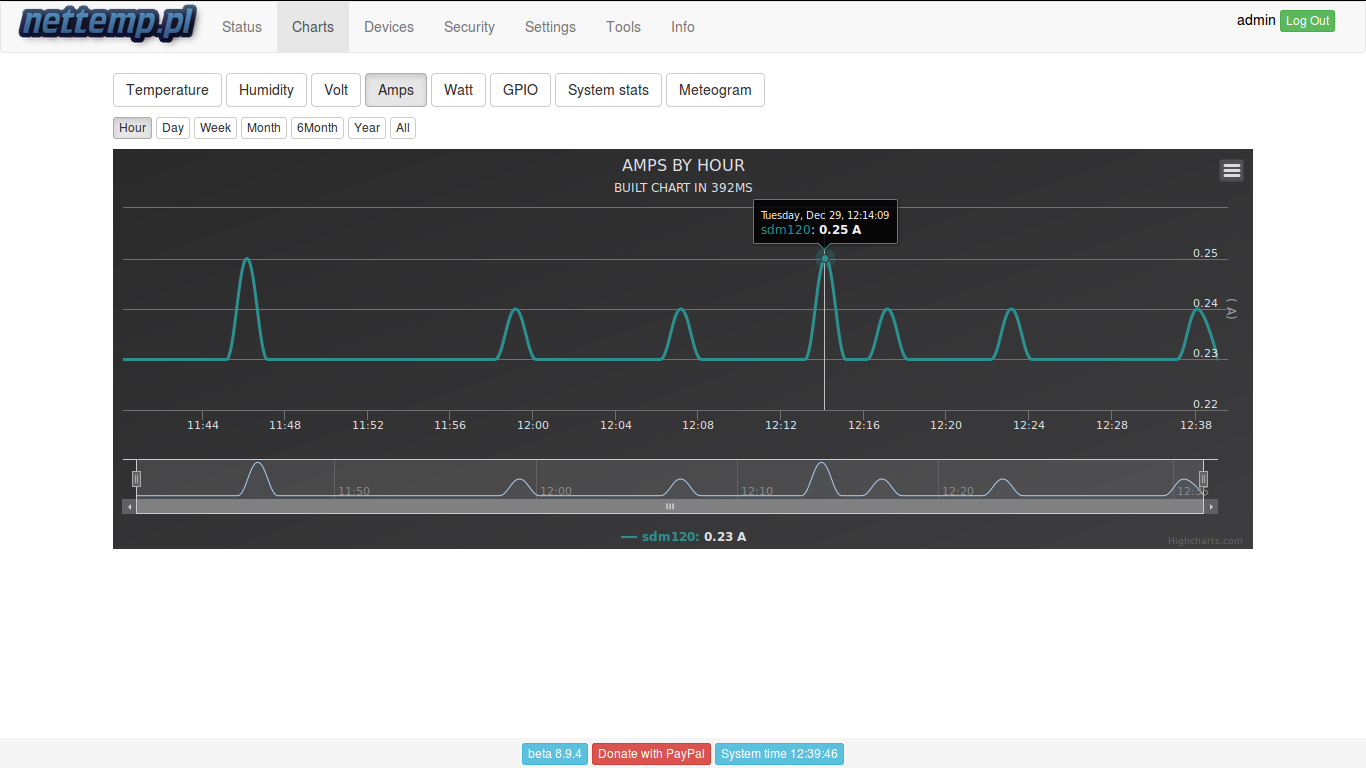Image resolution: width=1366 pixels, height=768 pixels.
Task: Switch the chart to Month range
Action: coord(264,128)
